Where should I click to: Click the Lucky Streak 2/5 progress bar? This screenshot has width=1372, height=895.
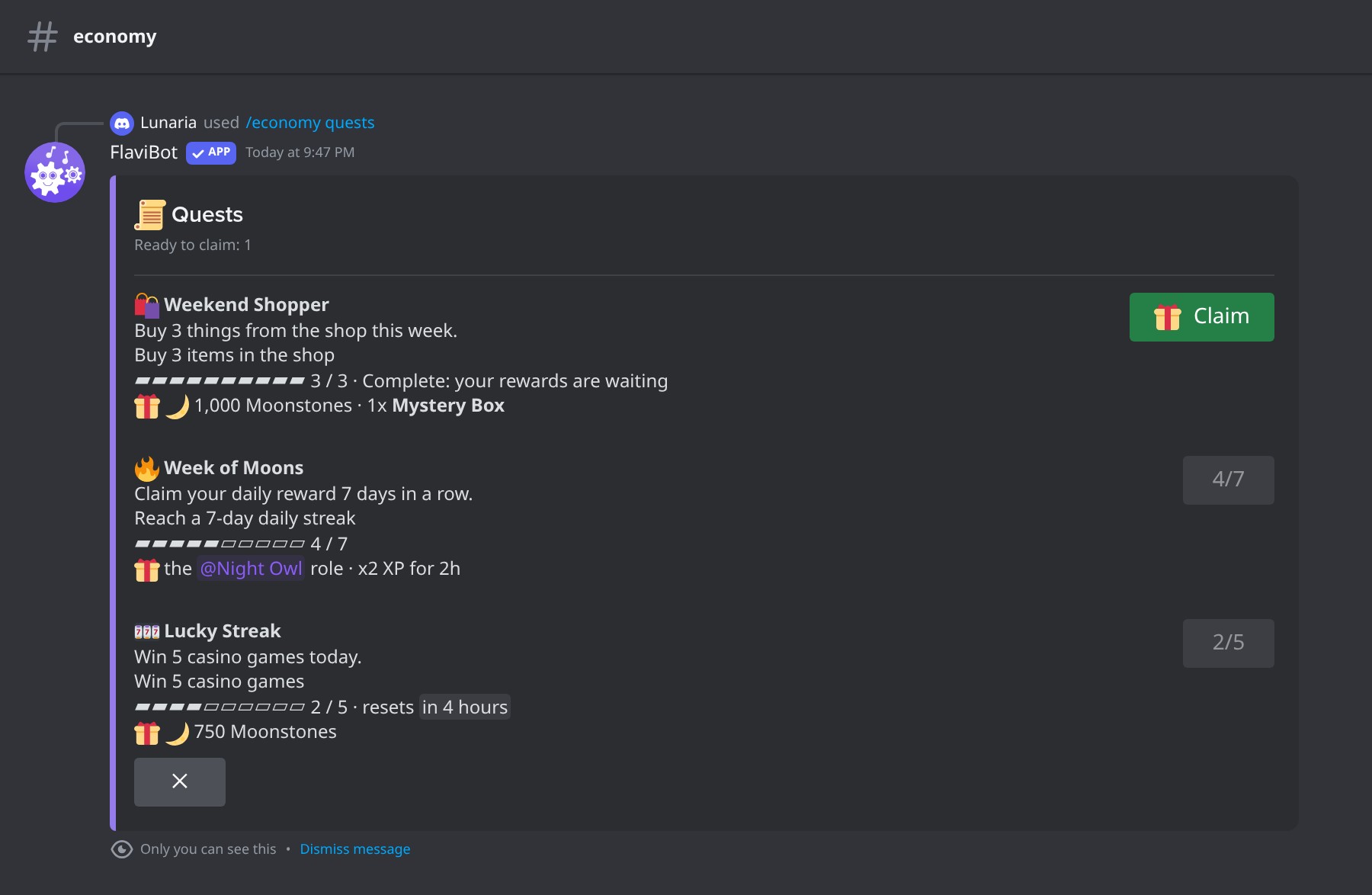pyautogui.click(x=220, y=707)
